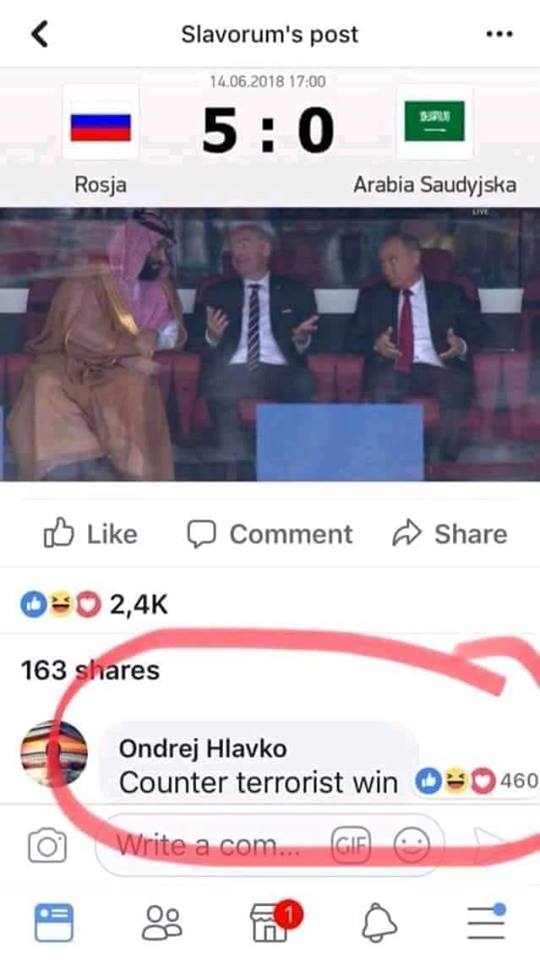Open the GIF picker
The image size is (540, 960).
[351, 846]
